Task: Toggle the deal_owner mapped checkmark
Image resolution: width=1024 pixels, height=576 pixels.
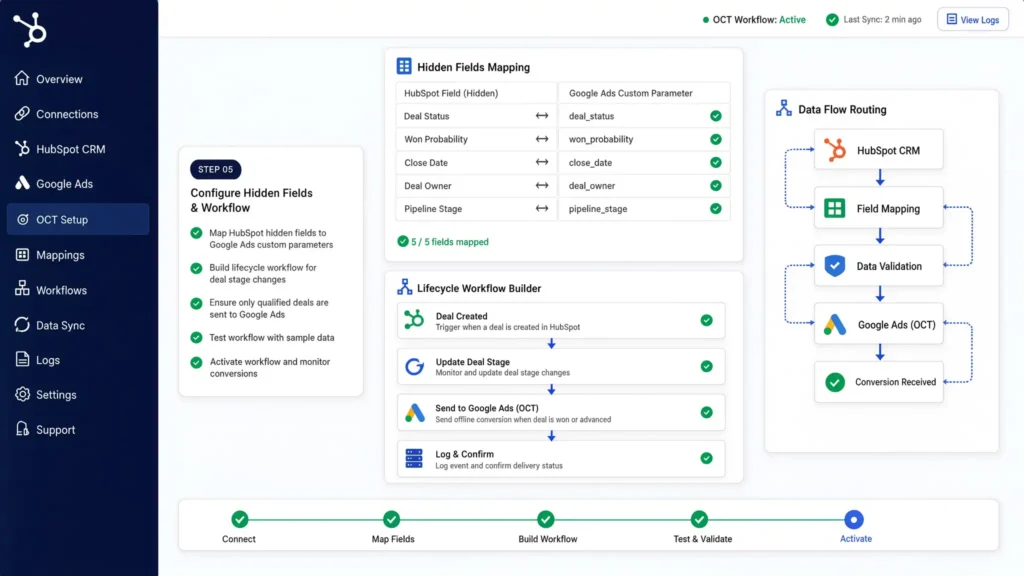Action: coord(716,185)
